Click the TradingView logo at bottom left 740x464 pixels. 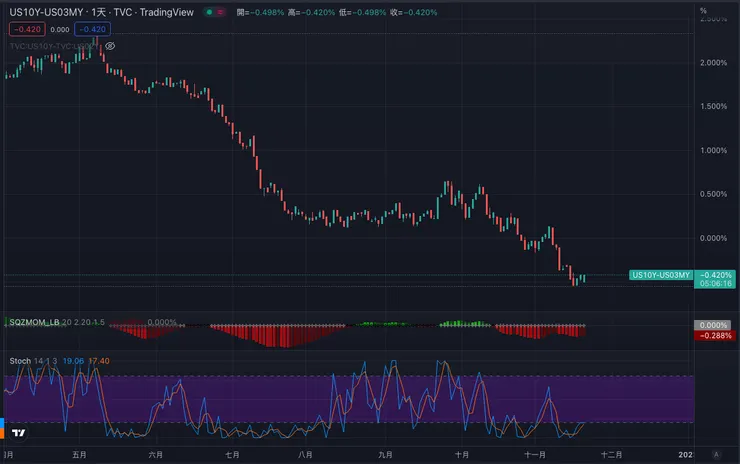coord(18,432)
